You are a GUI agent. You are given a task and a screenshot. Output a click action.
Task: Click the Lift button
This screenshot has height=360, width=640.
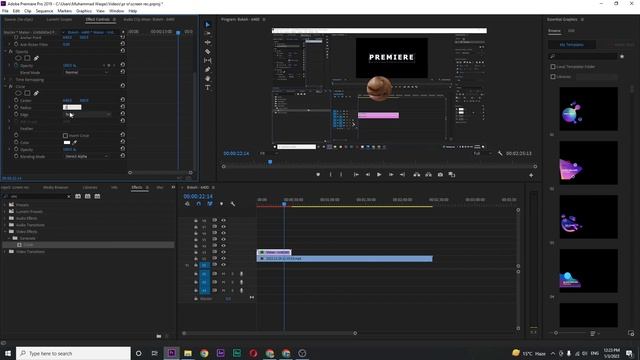416,175
